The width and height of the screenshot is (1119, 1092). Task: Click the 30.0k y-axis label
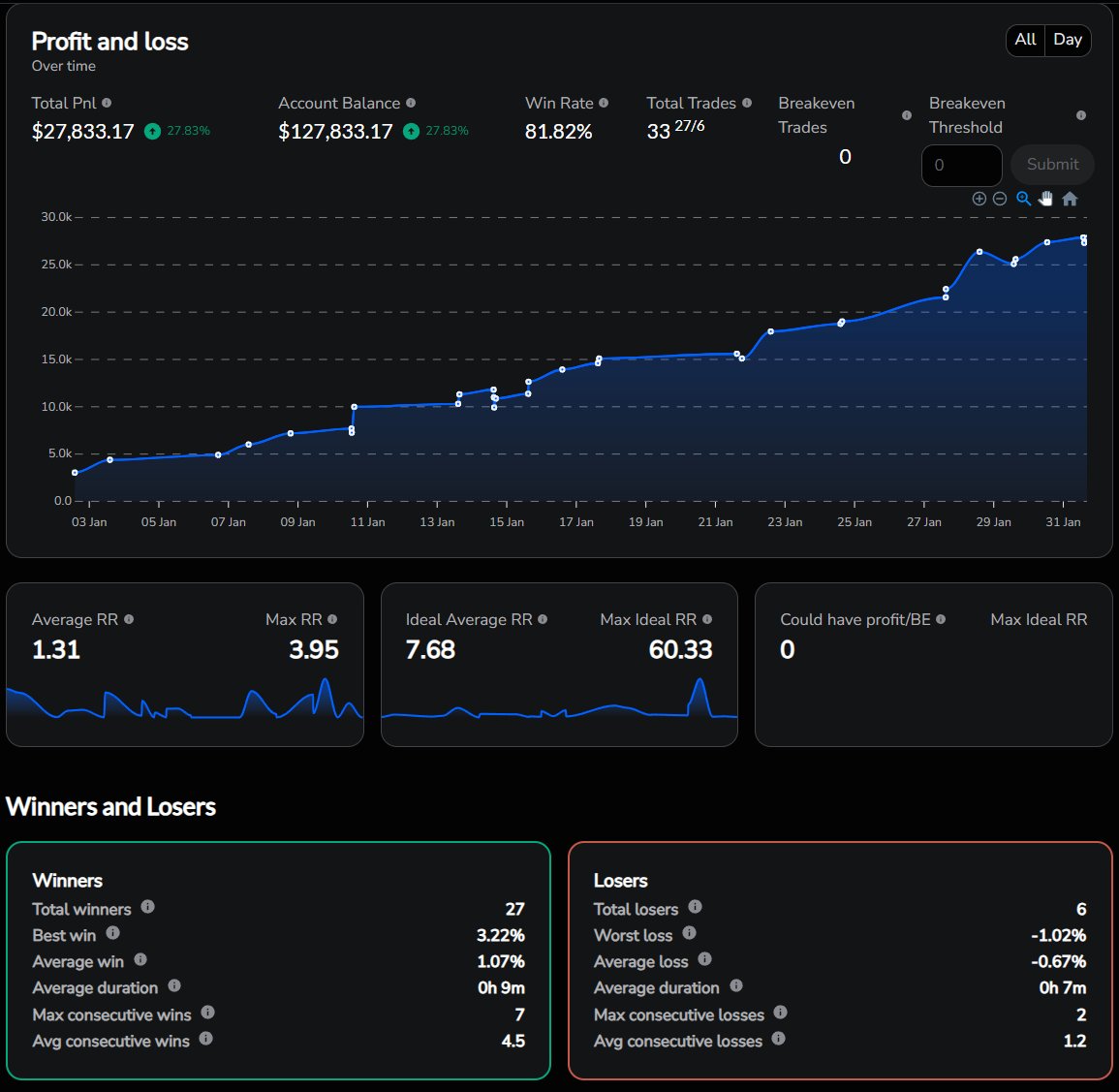(56, 217)
